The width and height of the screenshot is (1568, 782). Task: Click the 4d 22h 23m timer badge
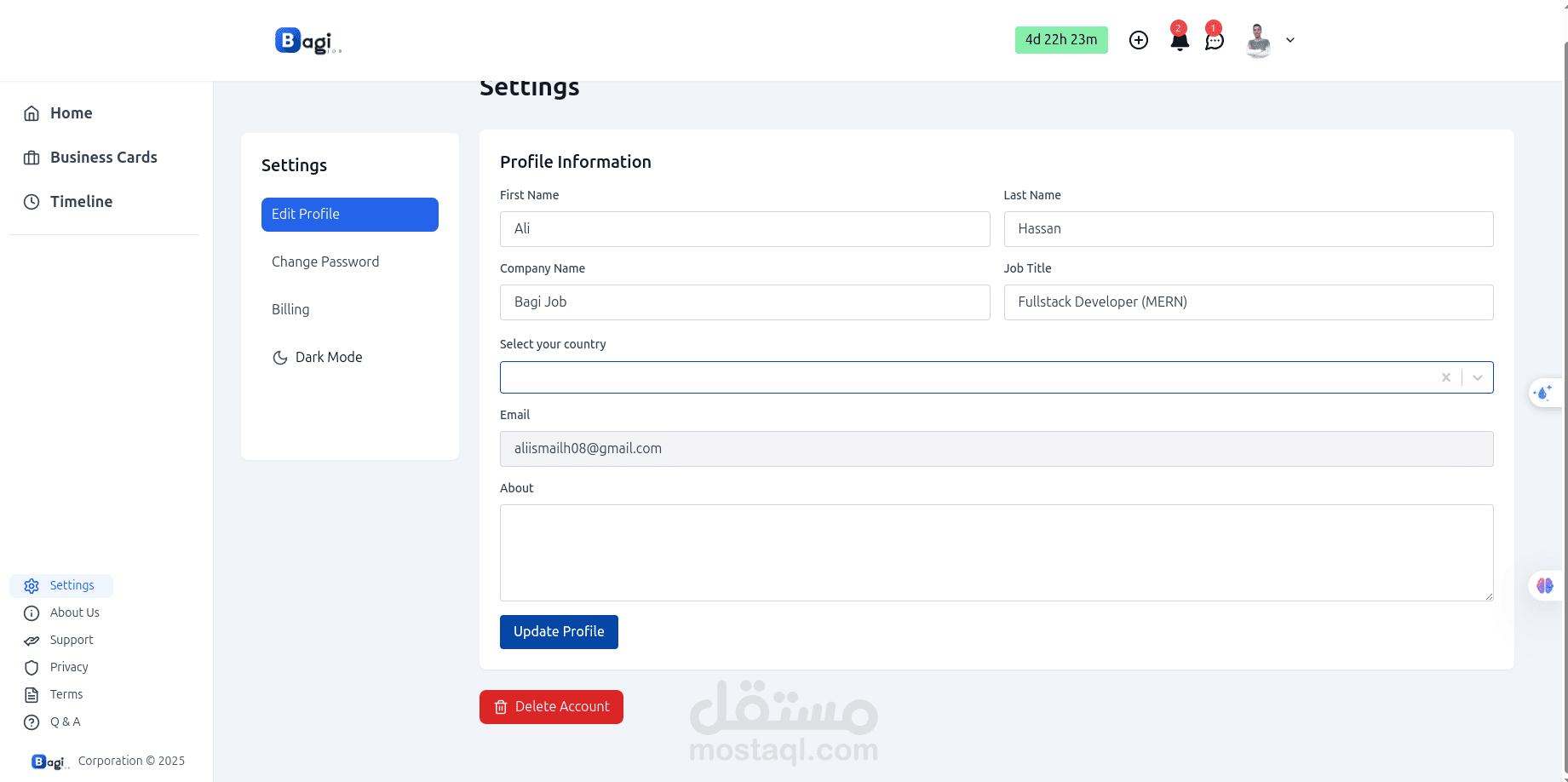click(1061, 40)
